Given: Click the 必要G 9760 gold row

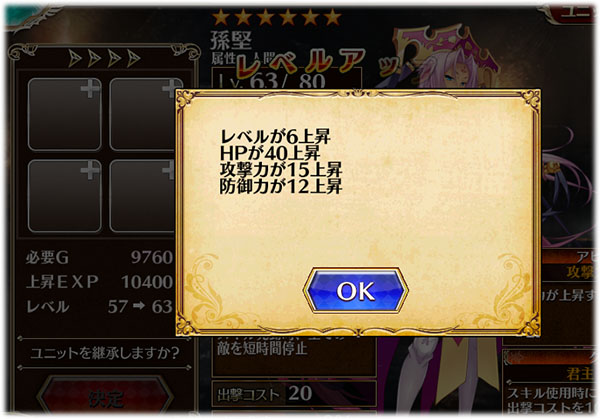Looking at the screenshot, I should point(99,258).
